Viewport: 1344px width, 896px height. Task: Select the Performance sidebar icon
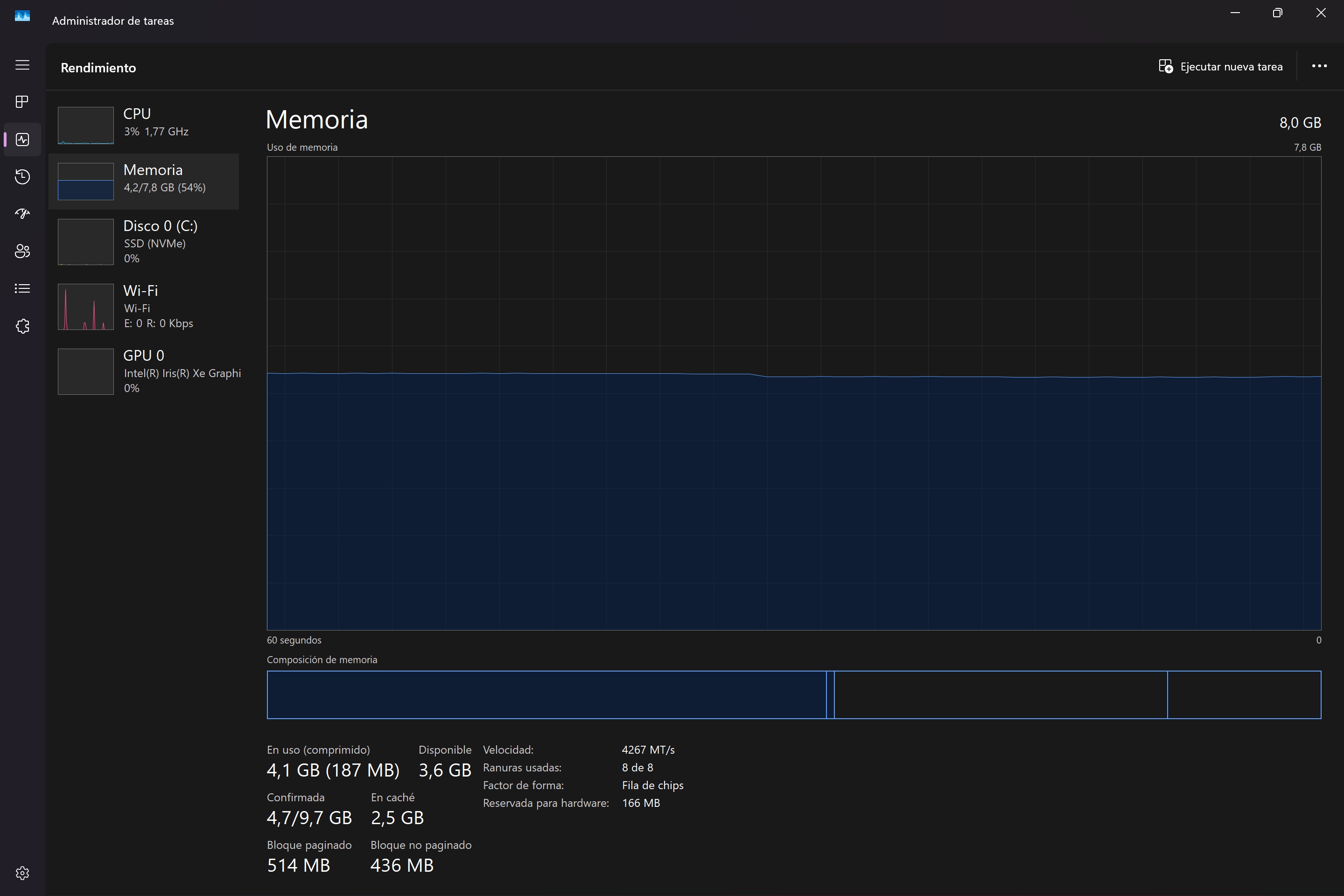click(22, 140)
